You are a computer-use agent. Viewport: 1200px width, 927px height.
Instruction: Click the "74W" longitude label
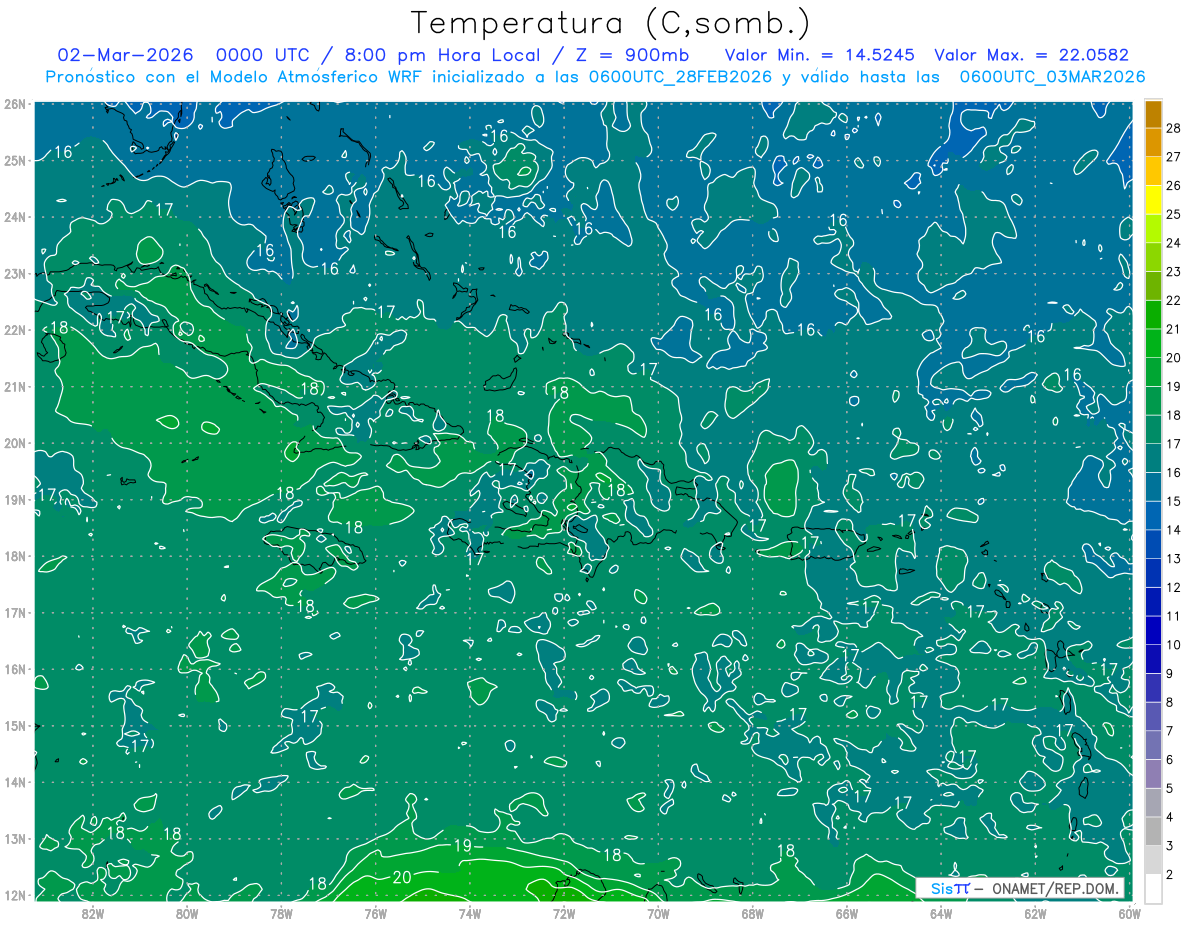pos(469,913)
